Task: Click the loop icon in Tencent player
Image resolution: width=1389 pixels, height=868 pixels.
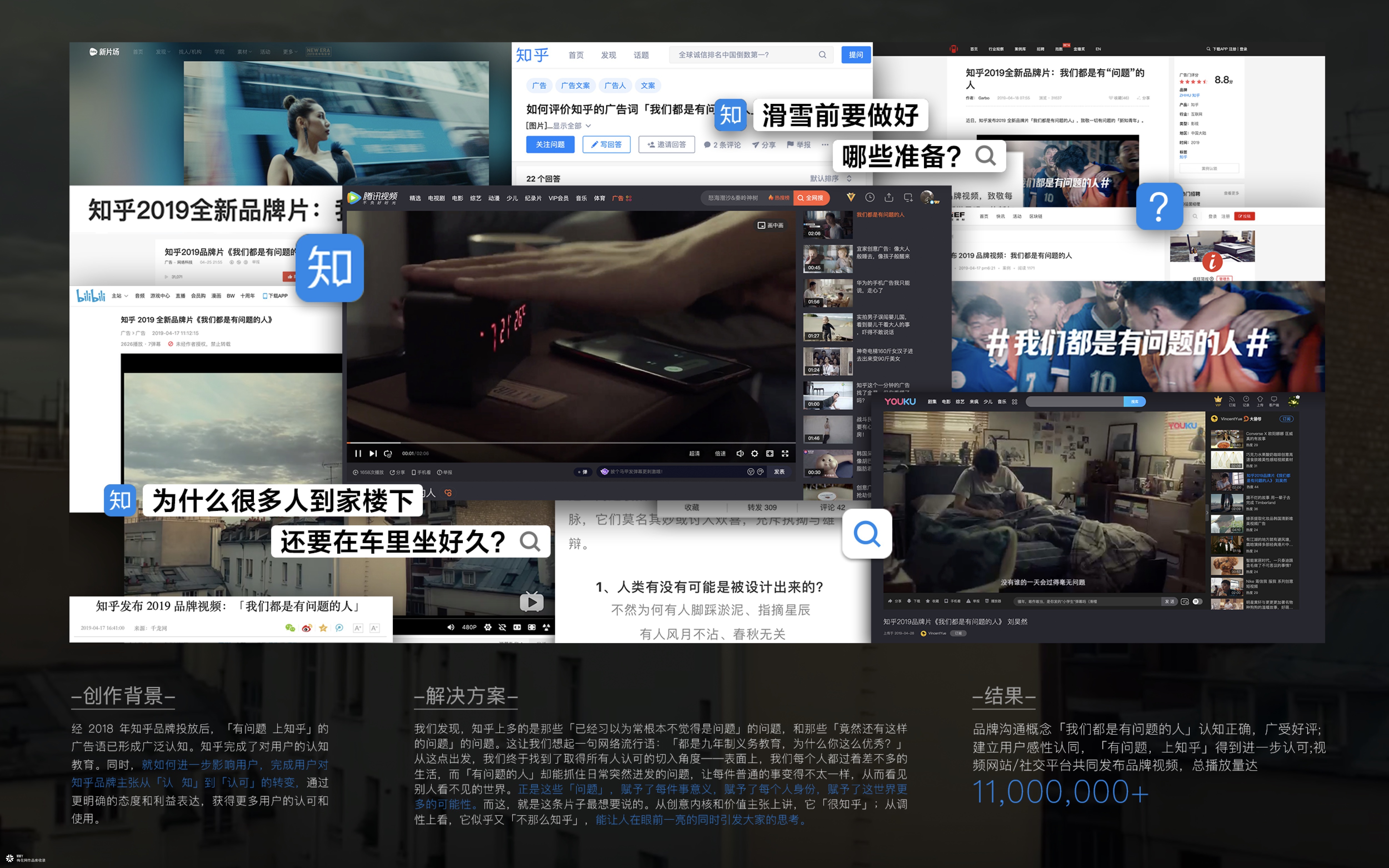Action: tap(388, 453)
